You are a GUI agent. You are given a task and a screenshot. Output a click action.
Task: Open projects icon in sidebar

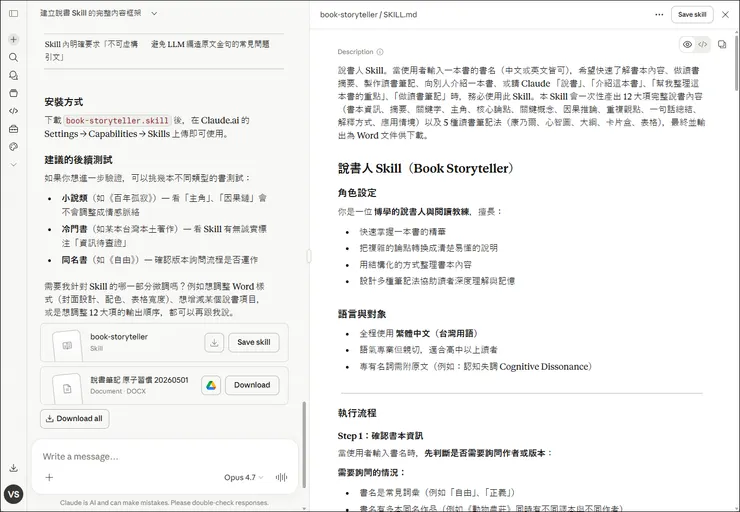pyautogui.click(x=14, y=93)
